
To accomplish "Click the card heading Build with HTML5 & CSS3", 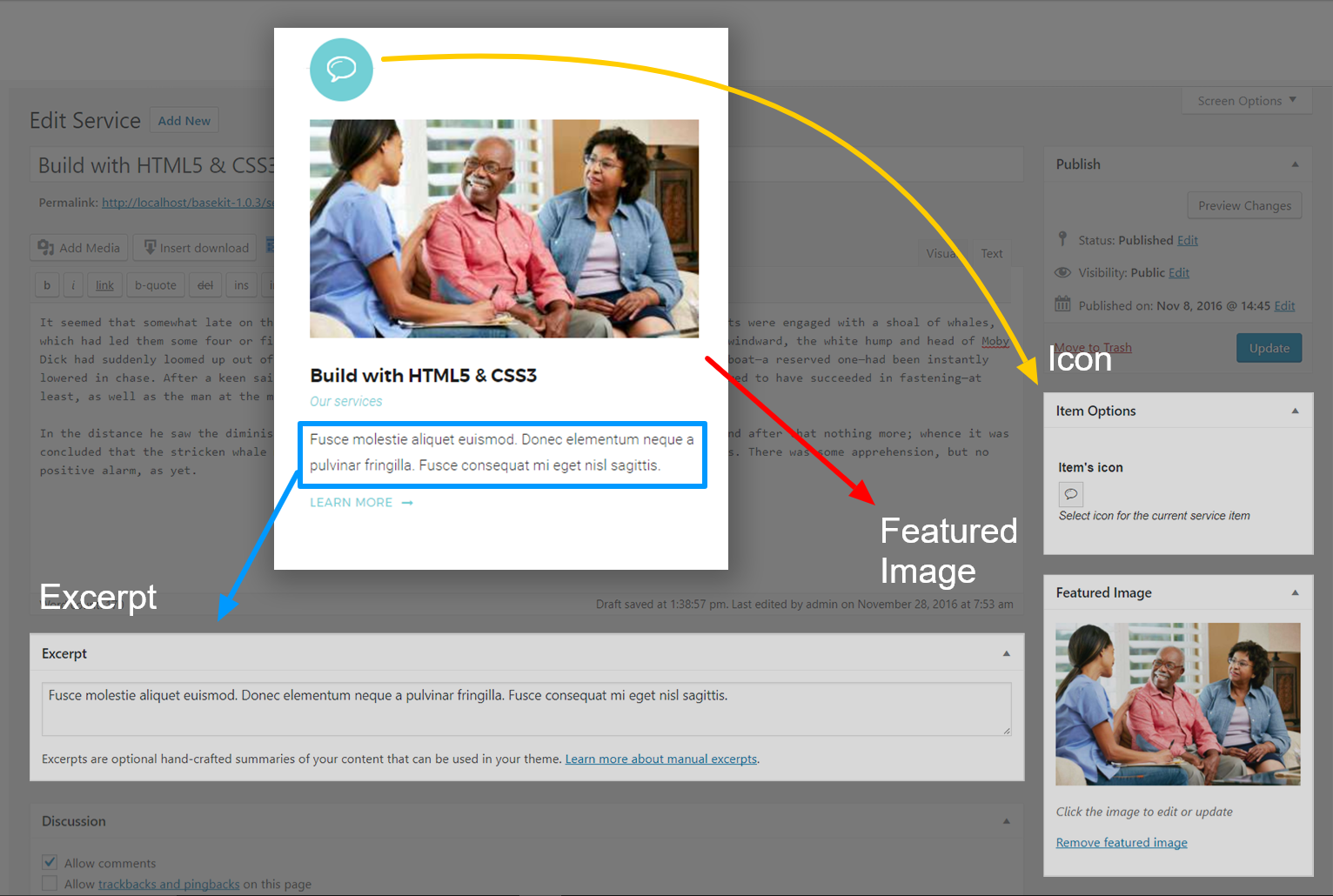I will [x=424, y=375].
